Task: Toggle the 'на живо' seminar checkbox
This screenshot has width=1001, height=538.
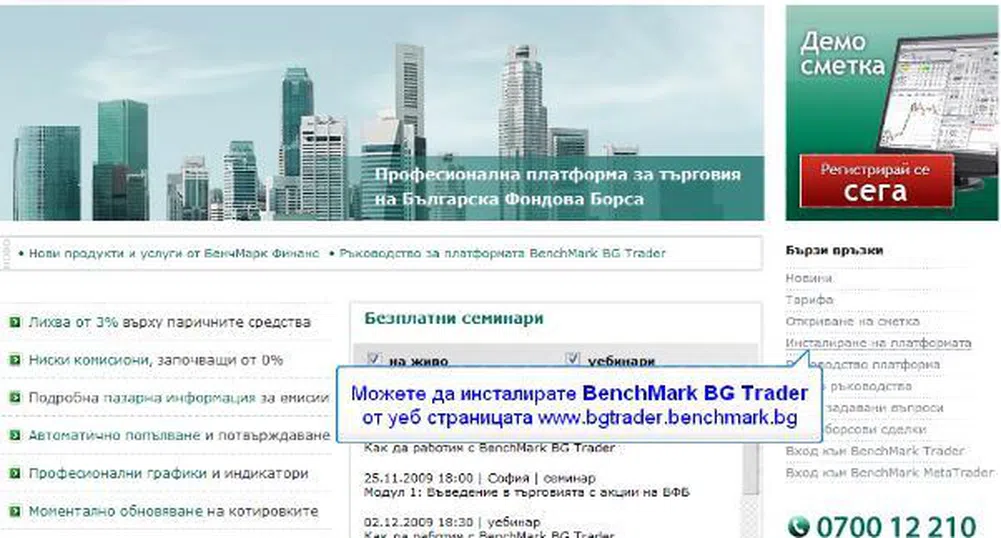Action: point(374,359)
